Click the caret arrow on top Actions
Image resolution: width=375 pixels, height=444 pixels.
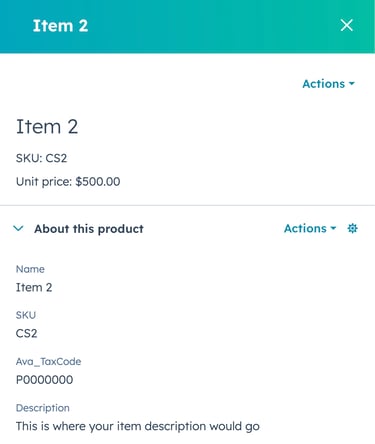click(352, 84)
